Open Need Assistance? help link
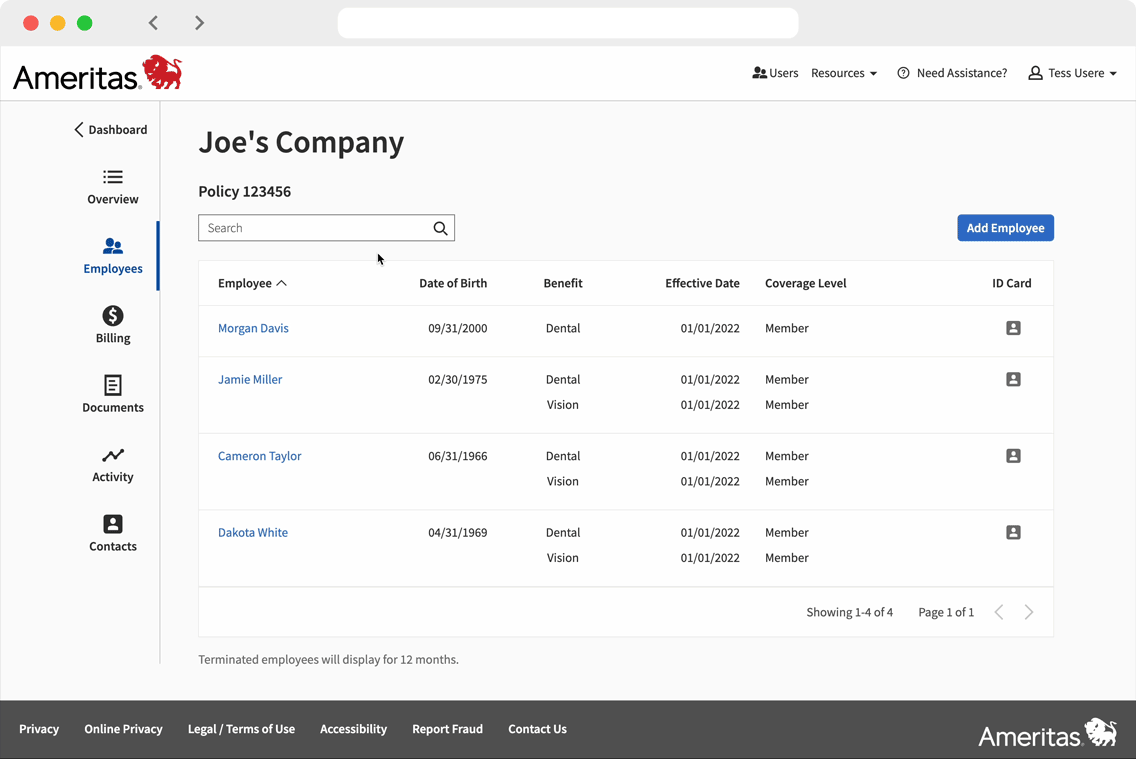This screenshot has height=759, width=1136. [952, 73]
